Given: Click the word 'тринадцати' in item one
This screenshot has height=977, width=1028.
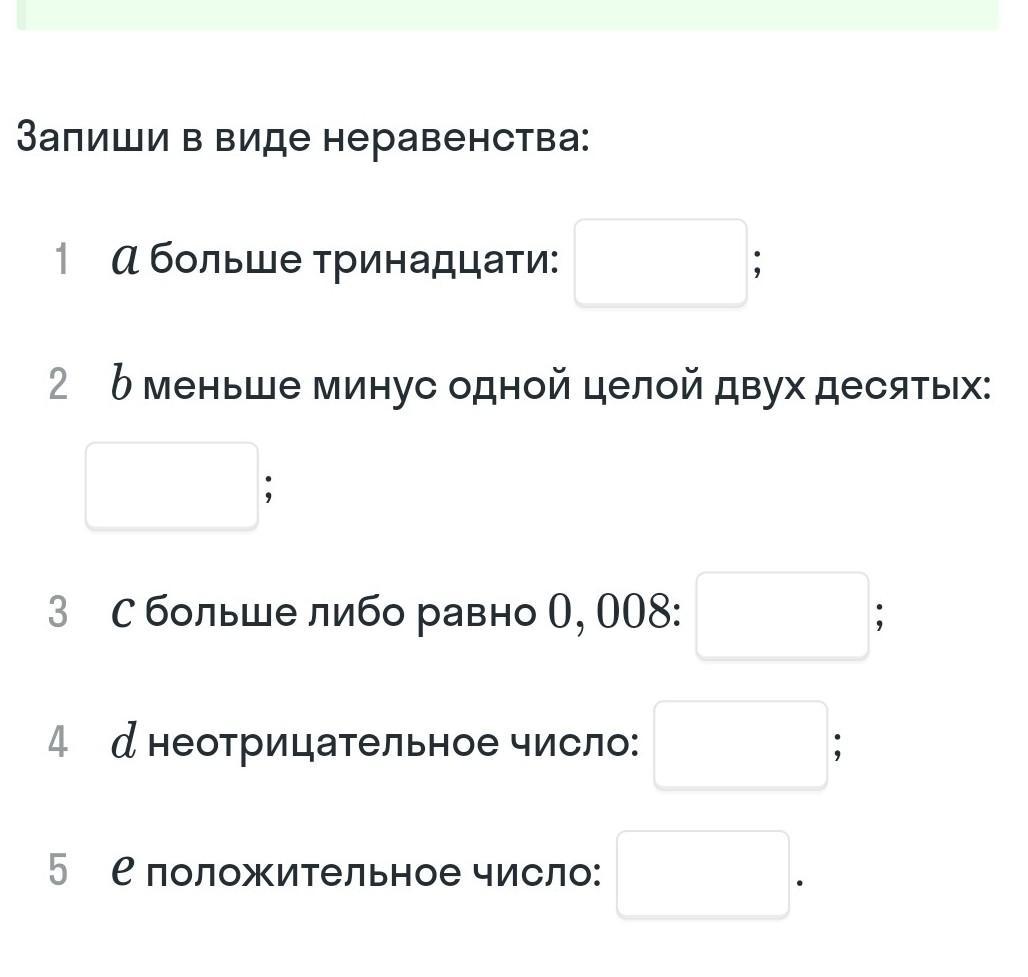Looking at the screenshot, I should pos(436,262).
